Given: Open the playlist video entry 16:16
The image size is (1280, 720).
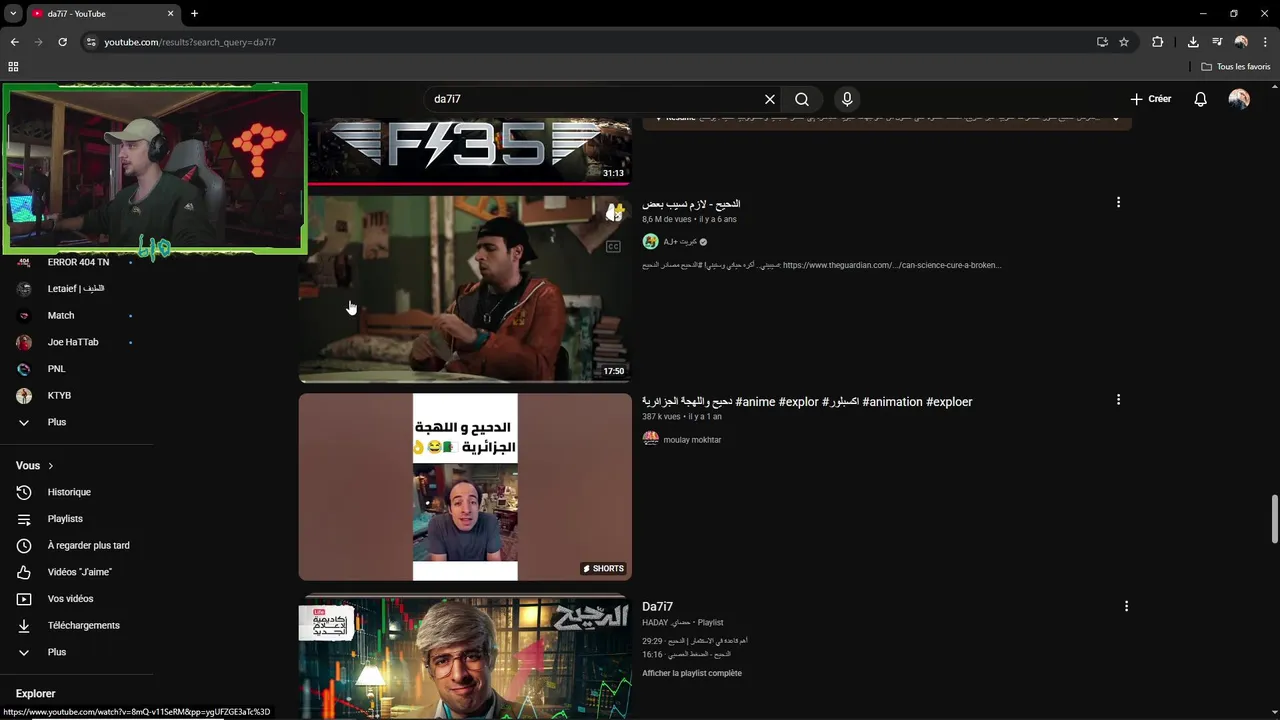Looking at the screenshot, I should pyautogui.click(x=687, y=655).
